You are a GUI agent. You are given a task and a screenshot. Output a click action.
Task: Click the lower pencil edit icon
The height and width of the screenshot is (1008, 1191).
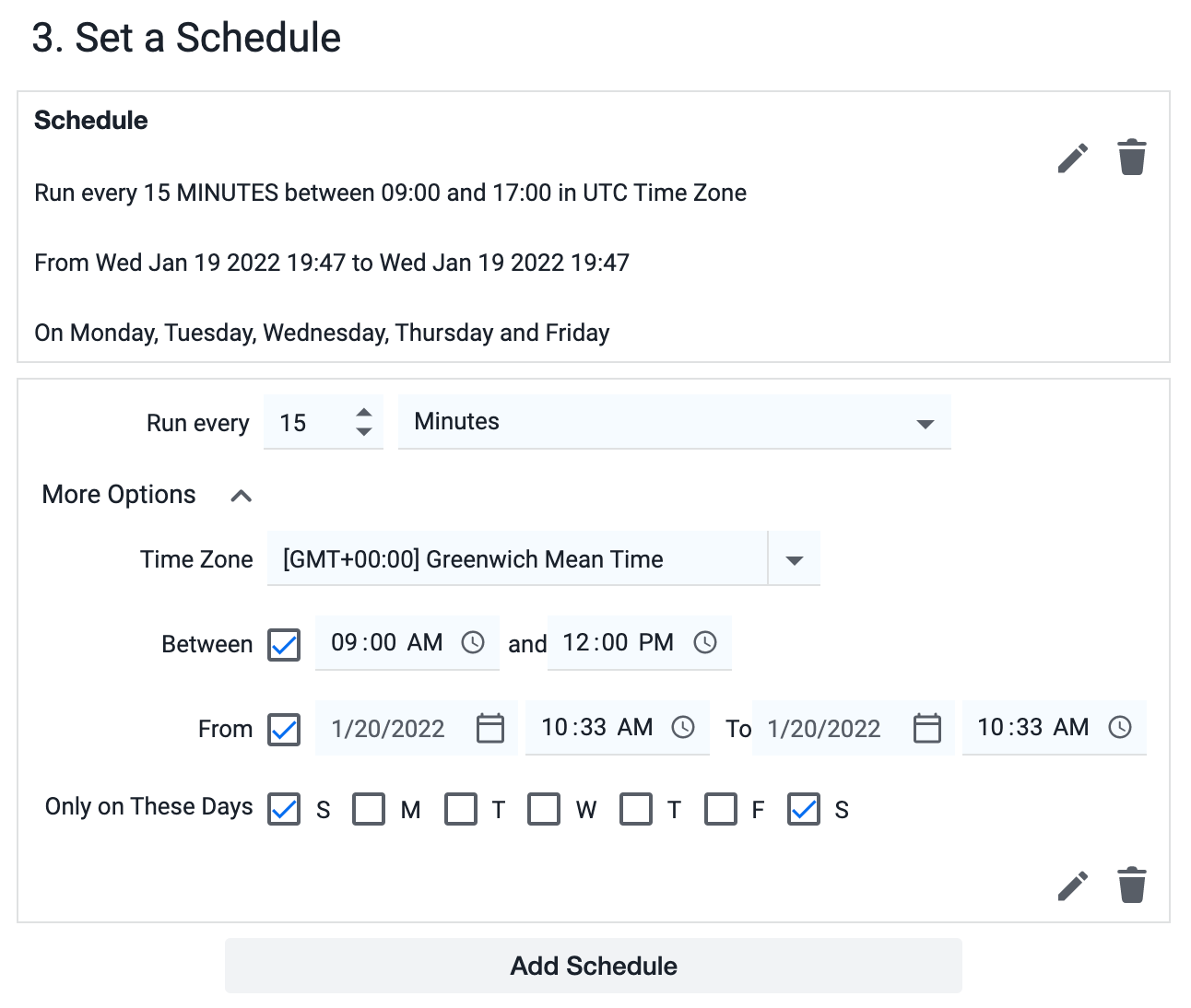[x=1072, y=886]
